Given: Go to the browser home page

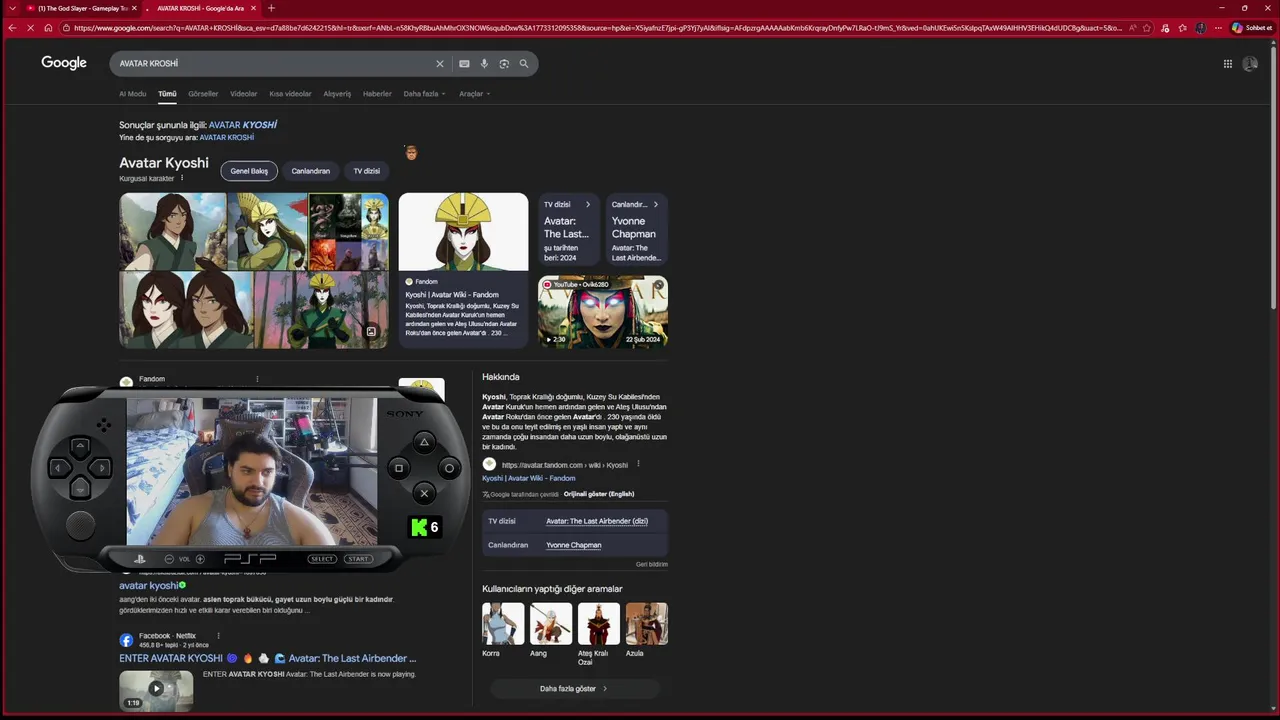Looking at the screenshot, I should 48,28.
